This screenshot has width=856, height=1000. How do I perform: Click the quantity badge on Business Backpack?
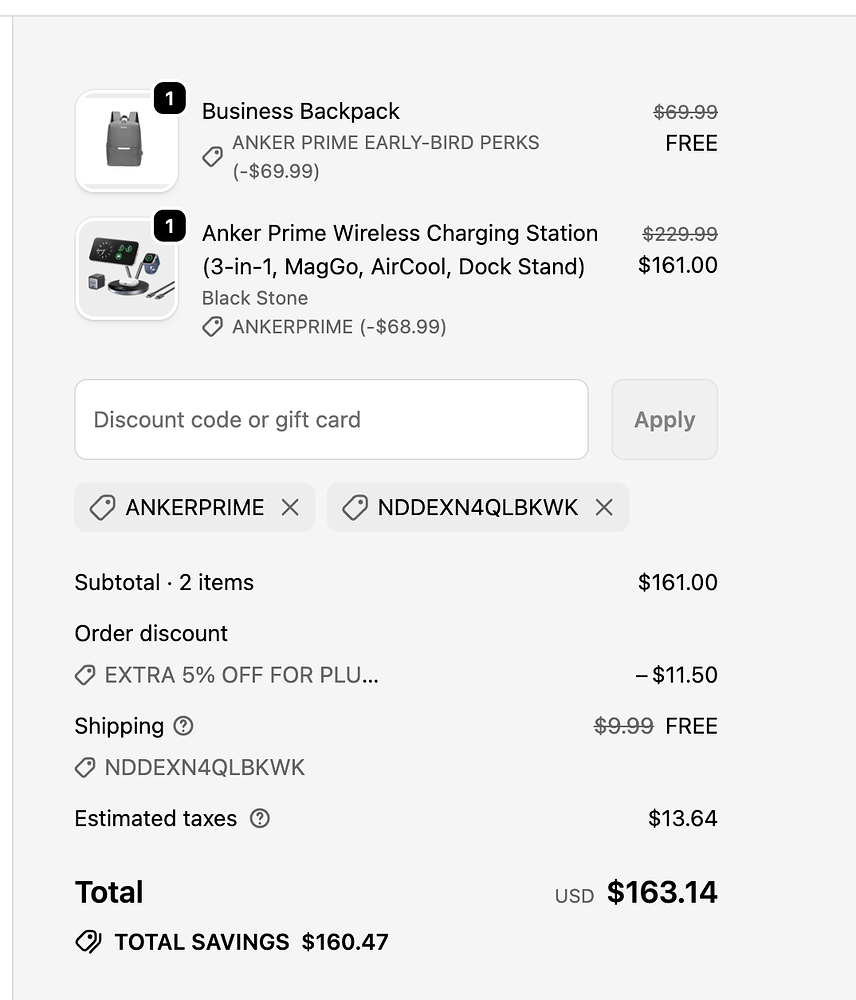pyautogui.click(x=170, y=99)
